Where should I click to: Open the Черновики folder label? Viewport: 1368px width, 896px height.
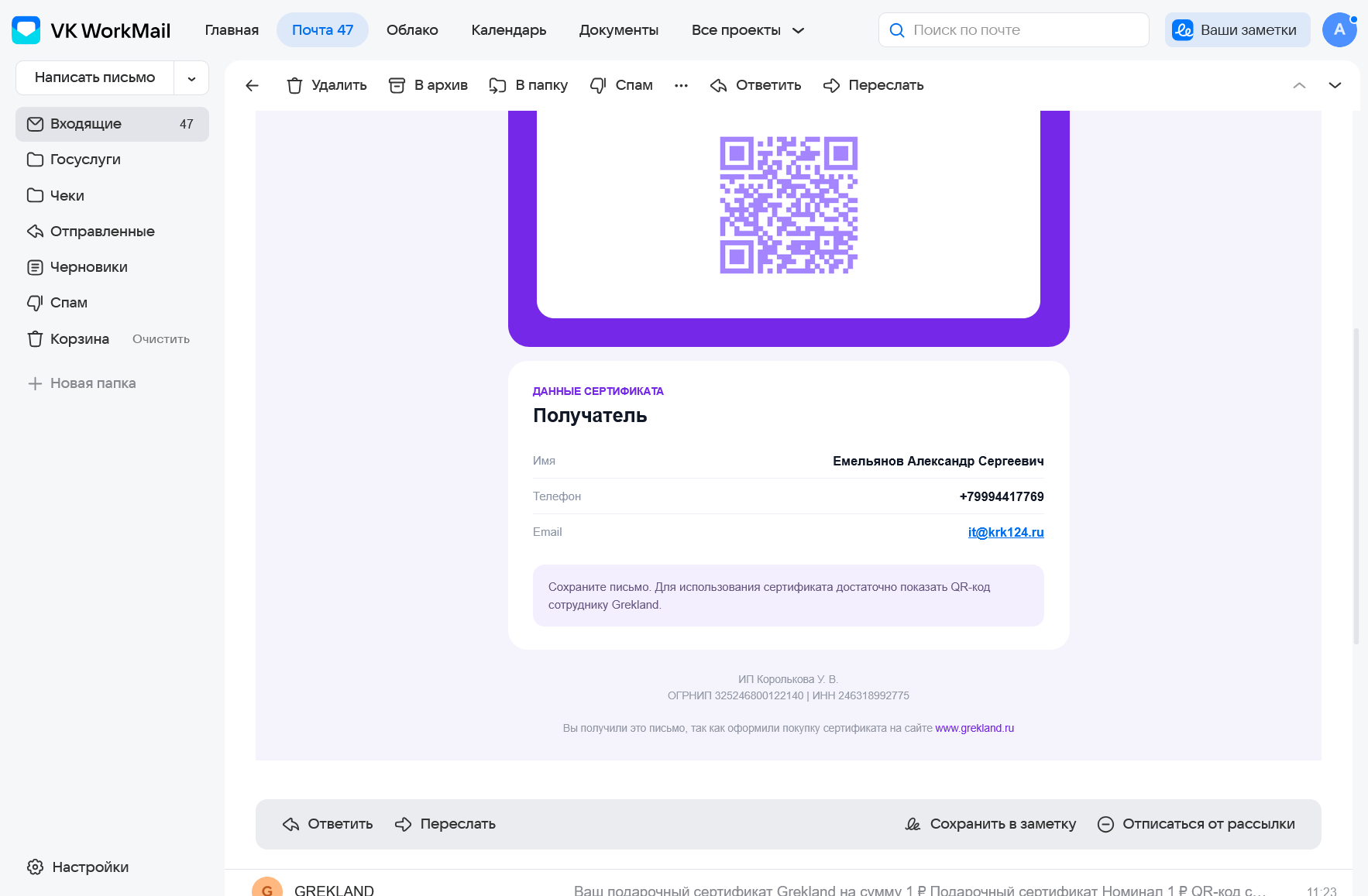click(89, 267)
